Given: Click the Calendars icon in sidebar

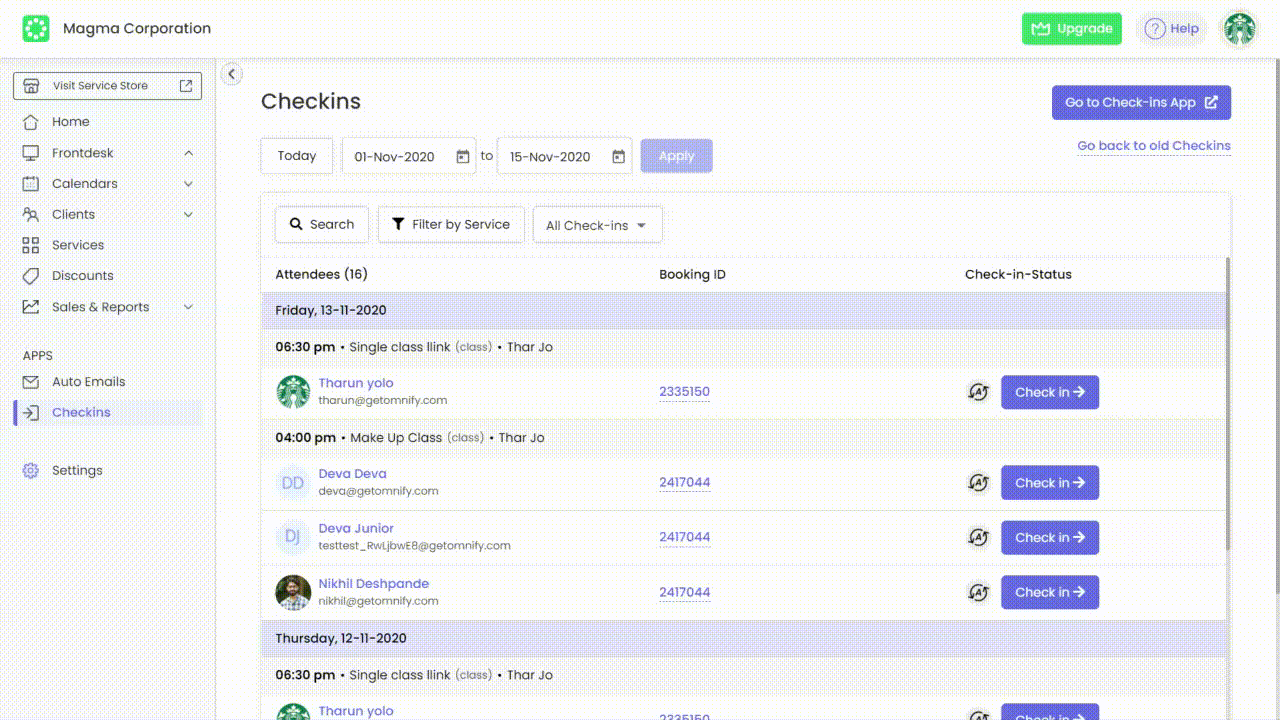Looking at the screenshot, I should 31,184.
